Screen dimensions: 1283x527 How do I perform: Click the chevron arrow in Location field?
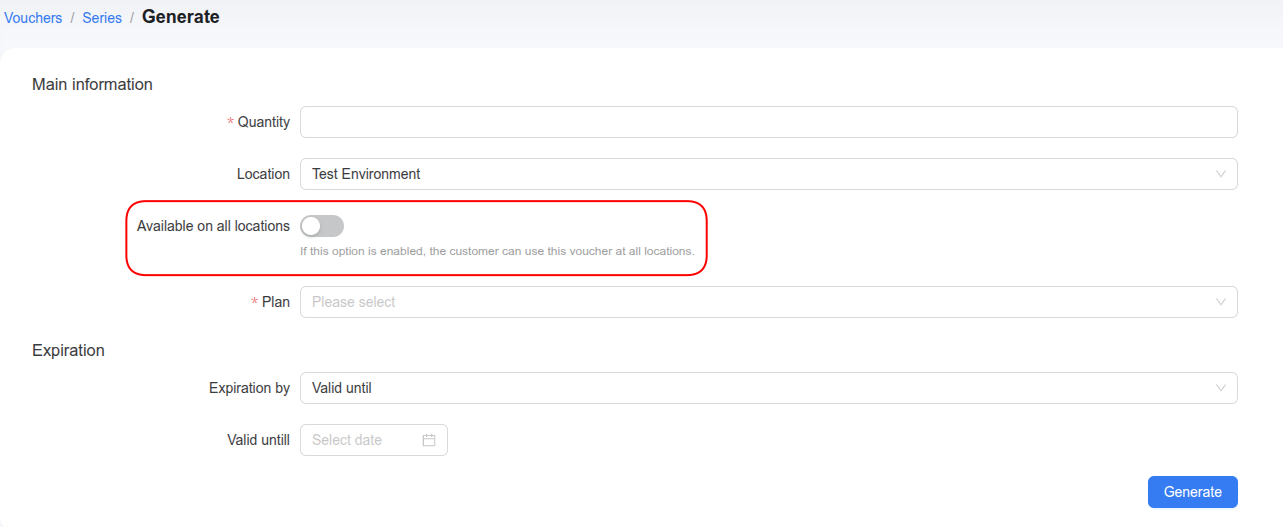(1220, 174)
